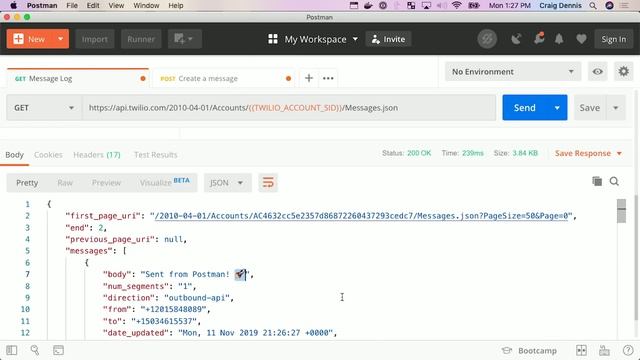640x360 pixels.
Task: Select the Pretty view
Action: [x=27, y=183]
